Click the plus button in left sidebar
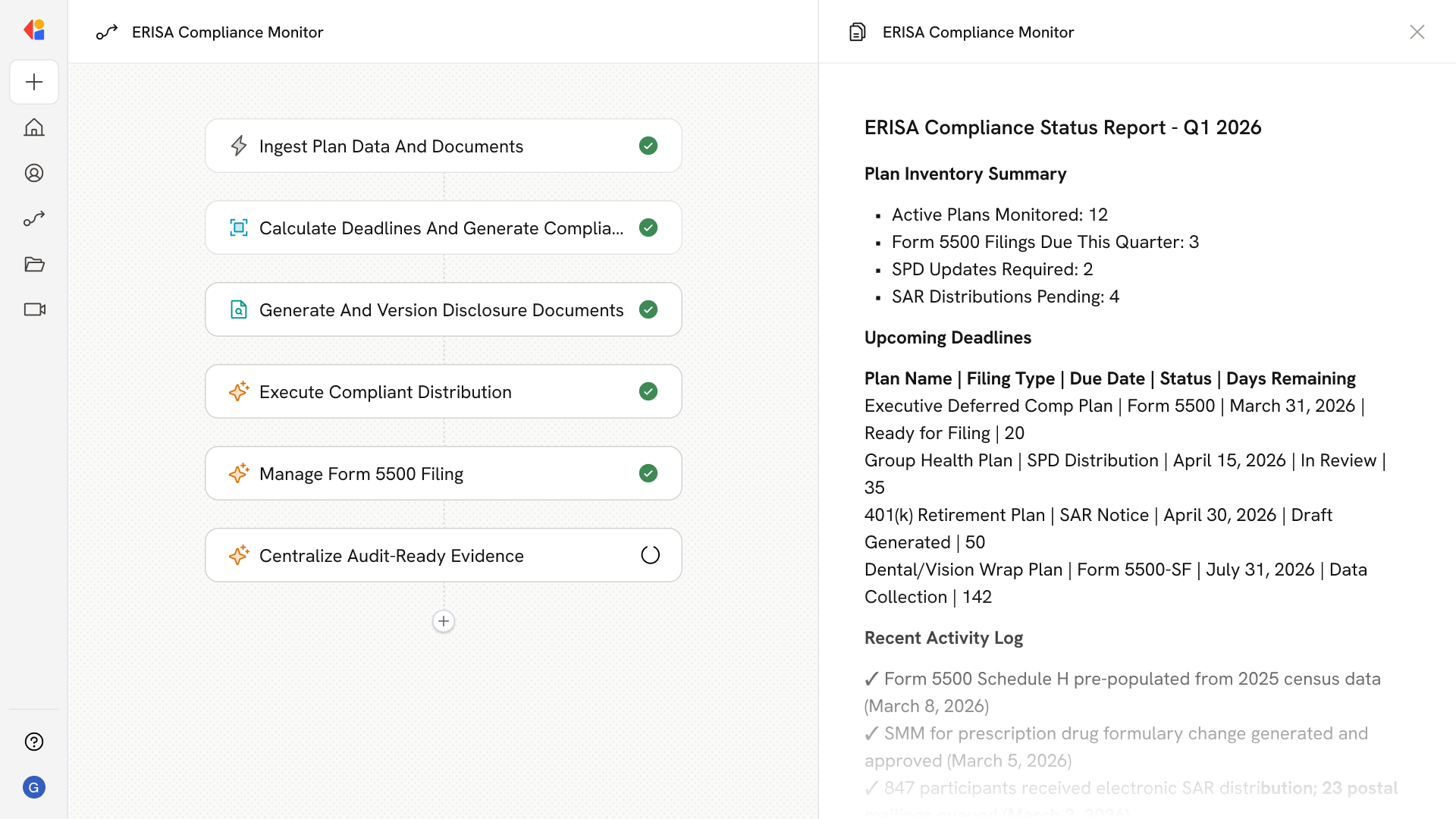Viewport: 1456px width, 819px height. click(34, 82)
